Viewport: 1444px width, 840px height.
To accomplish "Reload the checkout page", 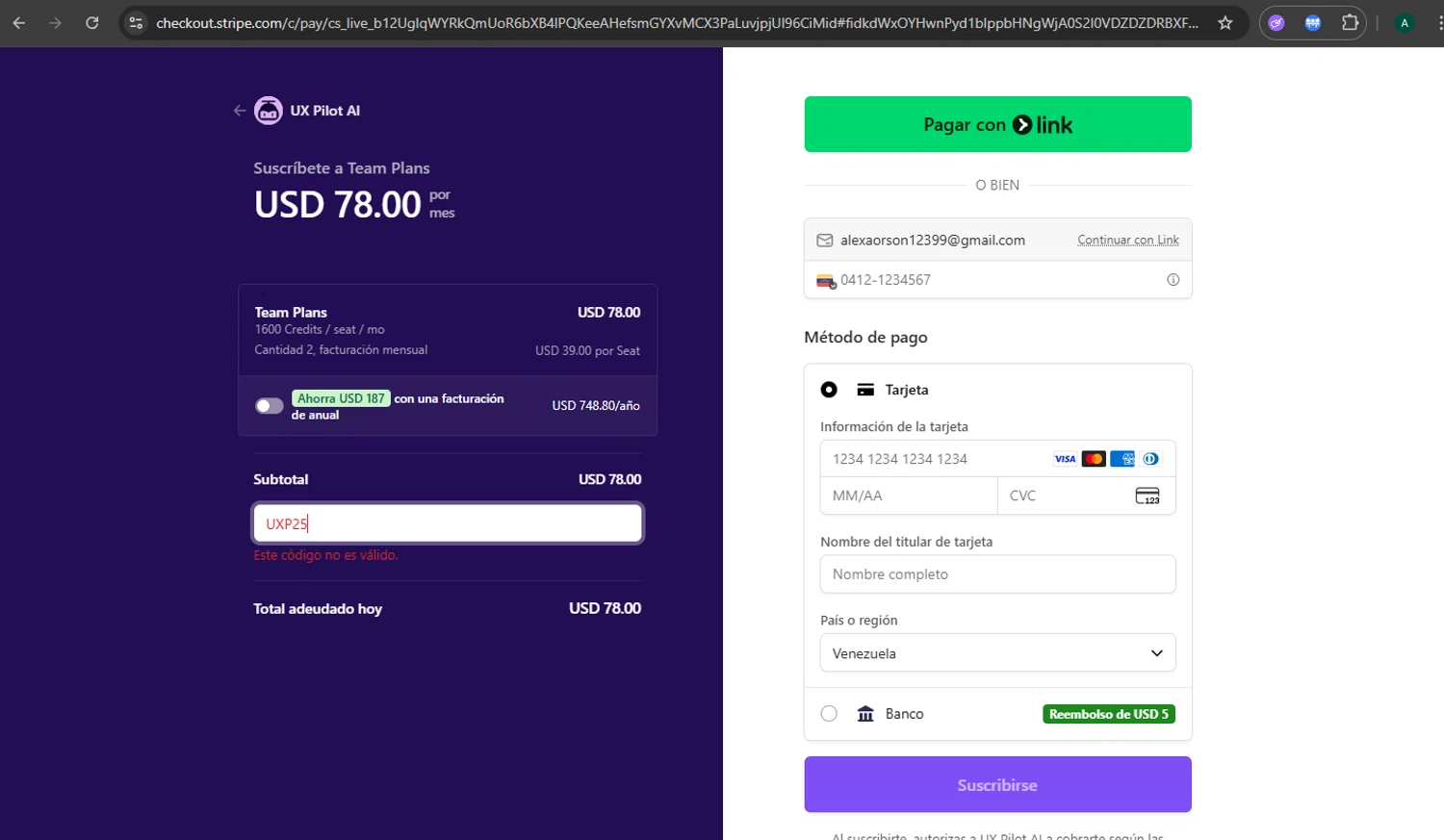I will point(92,22).
